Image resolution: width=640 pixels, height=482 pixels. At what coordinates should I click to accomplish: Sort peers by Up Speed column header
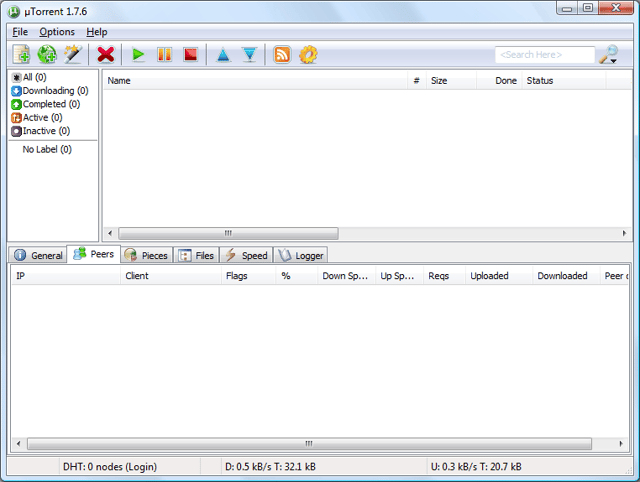click(399, 276)
